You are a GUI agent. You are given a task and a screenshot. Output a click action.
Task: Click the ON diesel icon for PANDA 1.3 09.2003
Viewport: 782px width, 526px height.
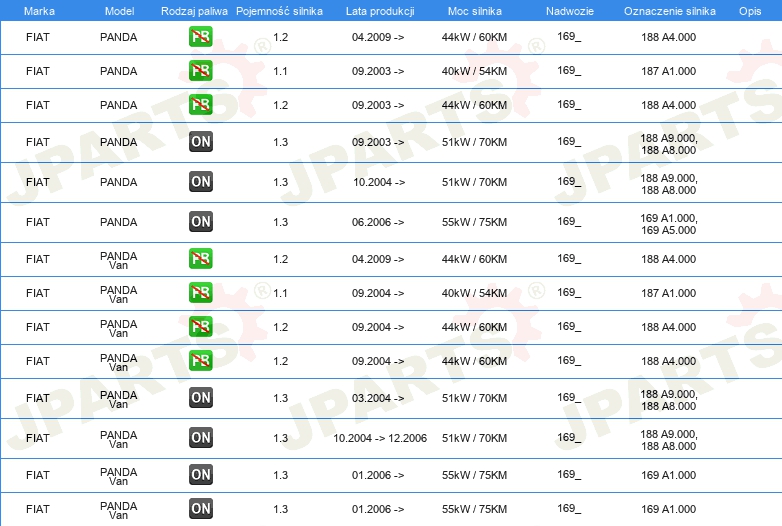pyautogui.click(x=200, y=142)
